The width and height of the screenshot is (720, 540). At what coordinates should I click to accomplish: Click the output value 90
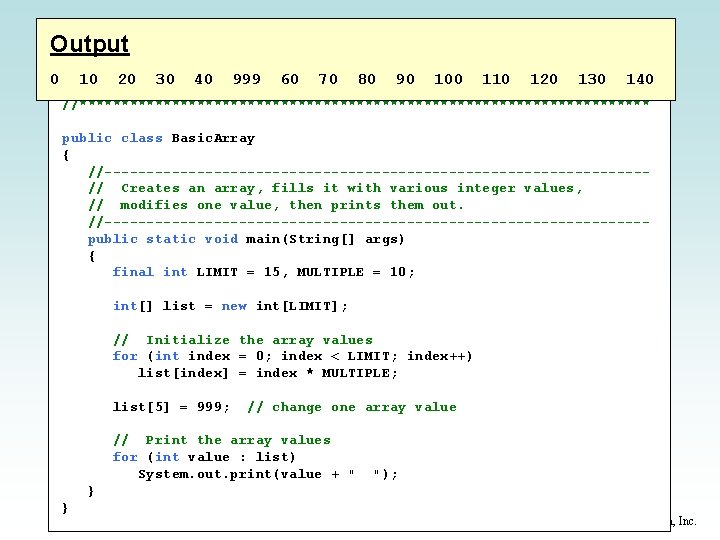click(405, 79)
